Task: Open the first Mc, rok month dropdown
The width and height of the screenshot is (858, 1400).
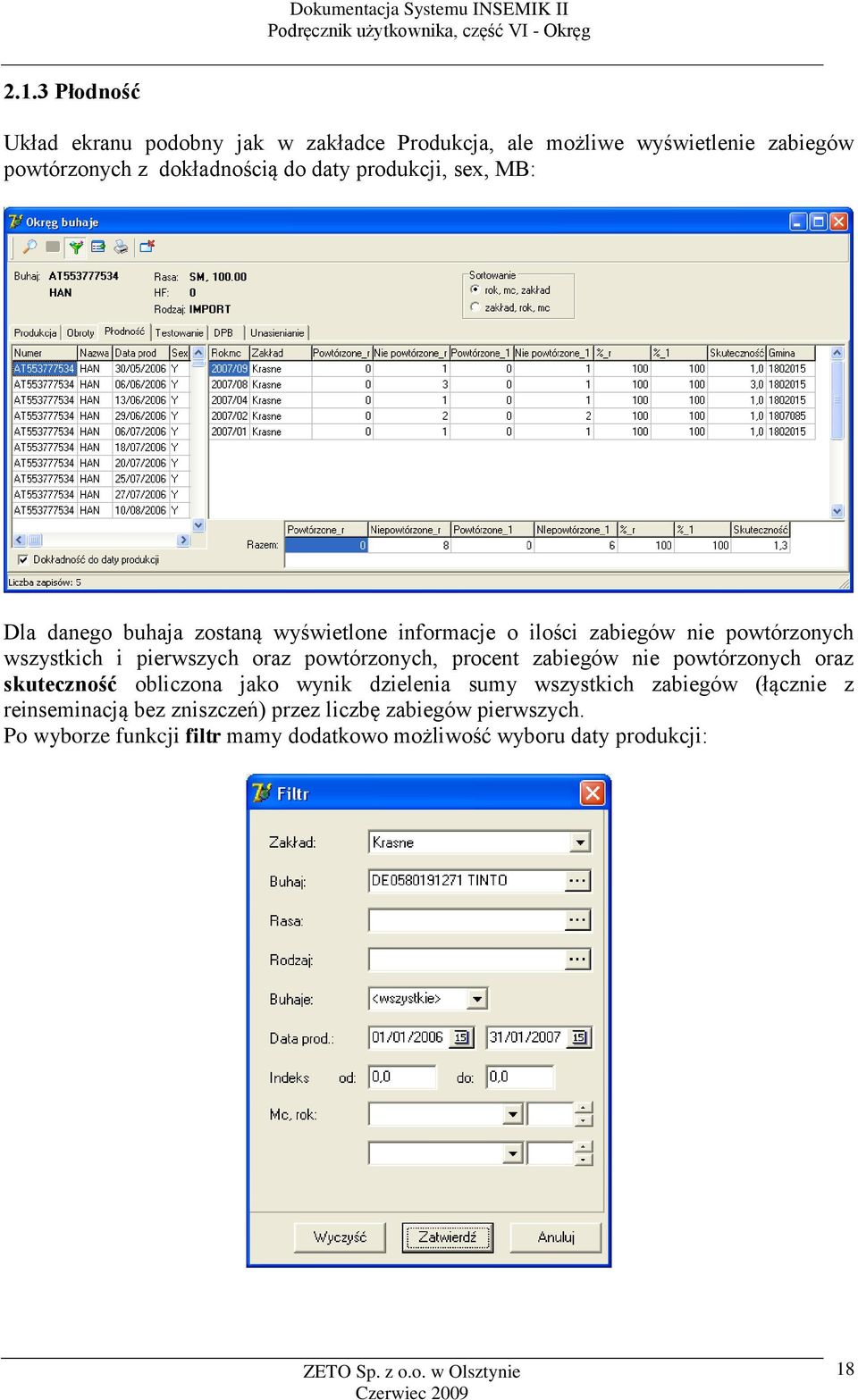Action: [x=512, y=1114]
